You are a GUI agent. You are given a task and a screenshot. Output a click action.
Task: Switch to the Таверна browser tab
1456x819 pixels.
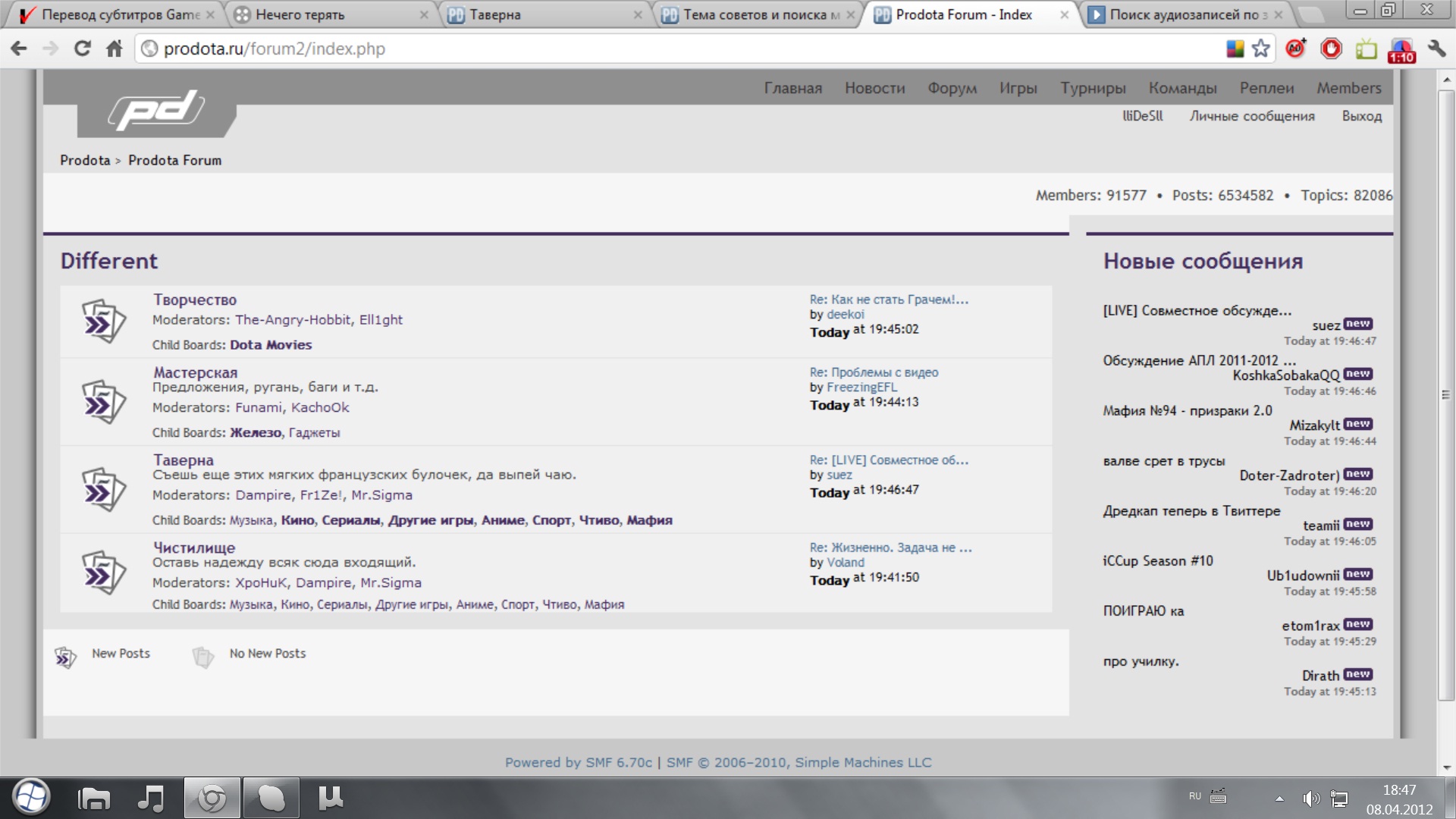click(495, 14)
